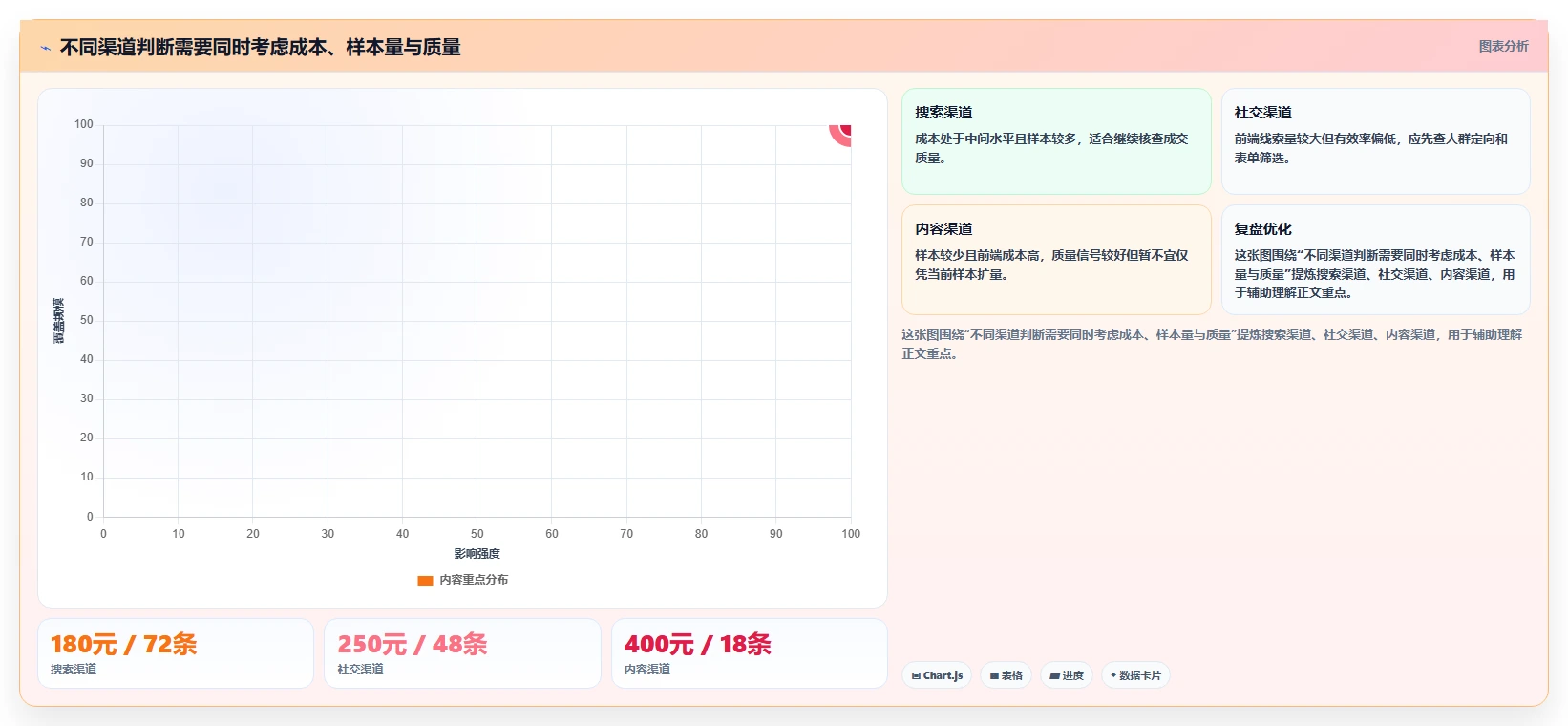Select the 表格 tag chip
This screenshot has height=726, width=1568.
point(1006,675)
